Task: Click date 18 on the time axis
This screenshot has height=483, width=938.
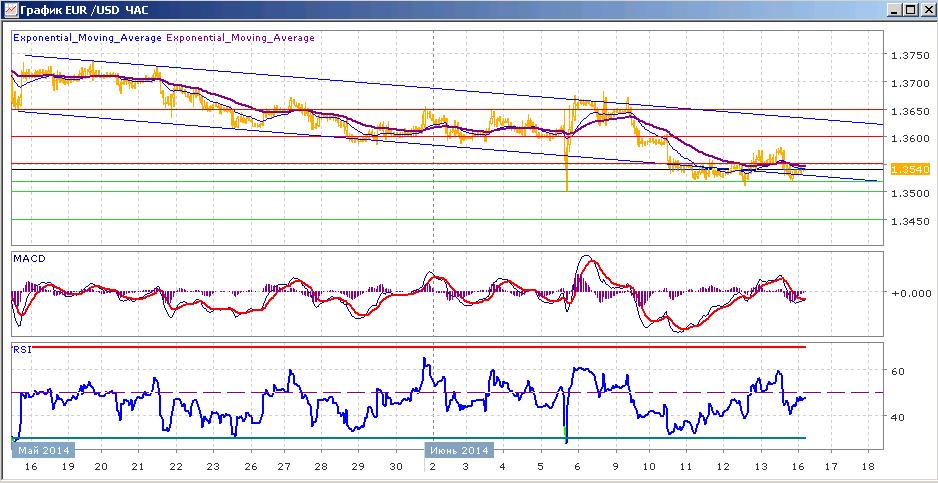Action: [869, 467]
